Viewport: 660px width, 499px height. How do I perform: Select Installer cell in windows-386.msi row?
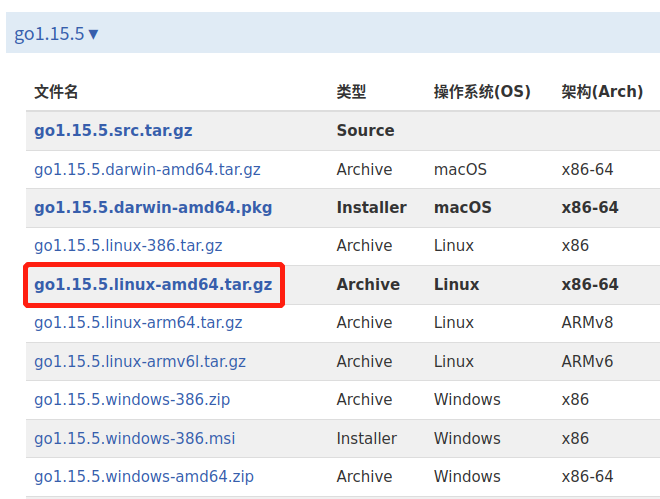coord(367,439)
